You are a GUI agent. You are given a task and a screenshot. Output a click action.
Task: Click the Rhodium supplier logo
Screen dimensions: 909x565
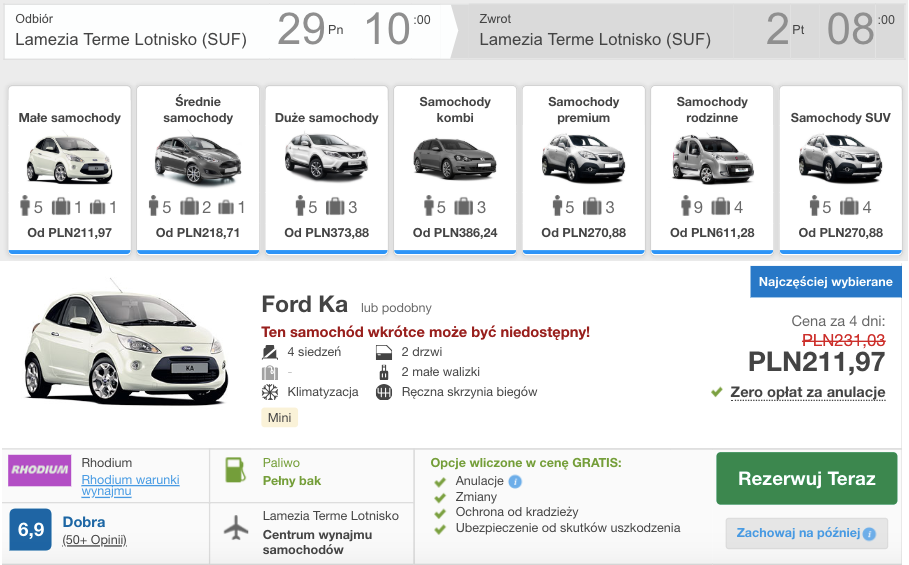[39, 470]
